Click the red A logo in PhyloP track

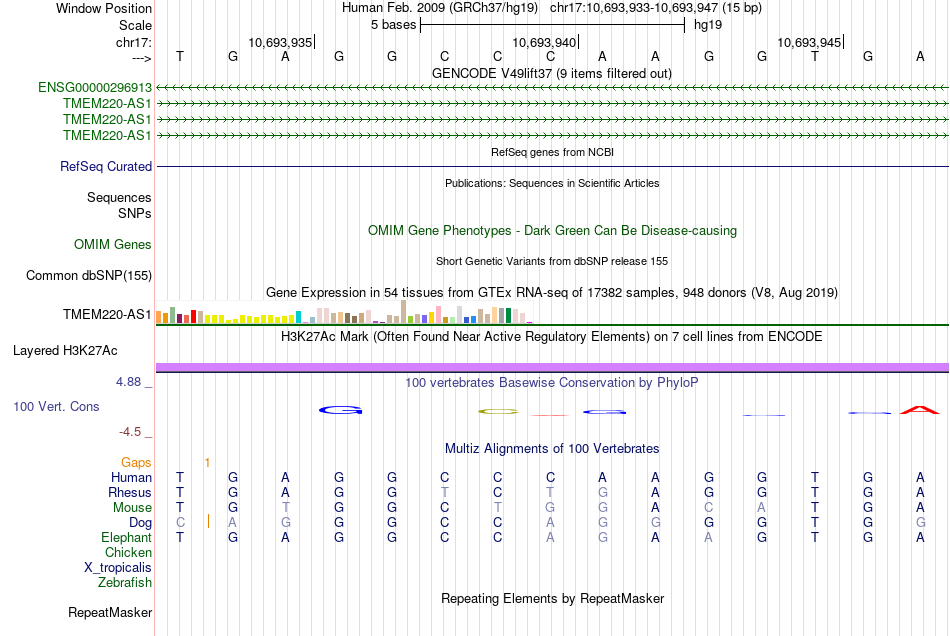pyautogui.click(x=920, y=410)
